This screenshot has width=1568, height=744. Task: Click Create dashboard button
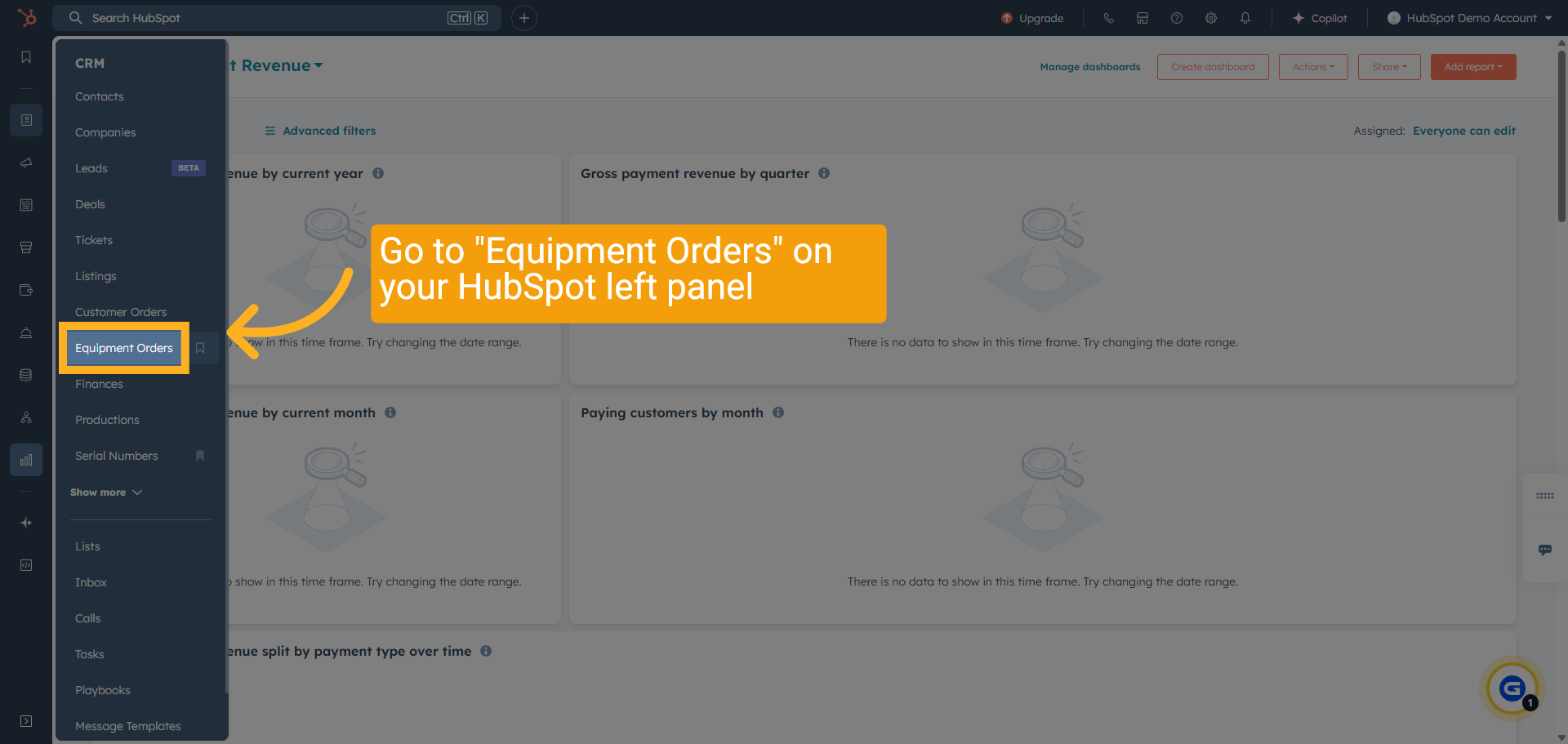coord(1213,67)
